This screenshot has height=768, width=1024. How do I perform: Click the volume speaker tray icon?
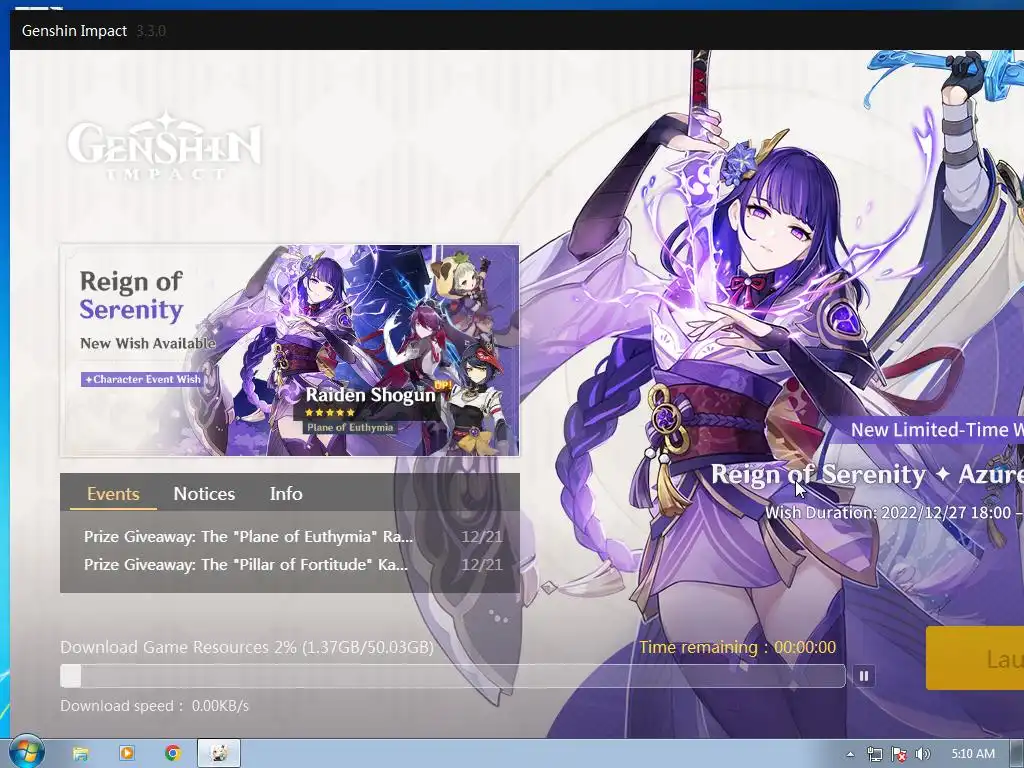click(x=922, y=754)
